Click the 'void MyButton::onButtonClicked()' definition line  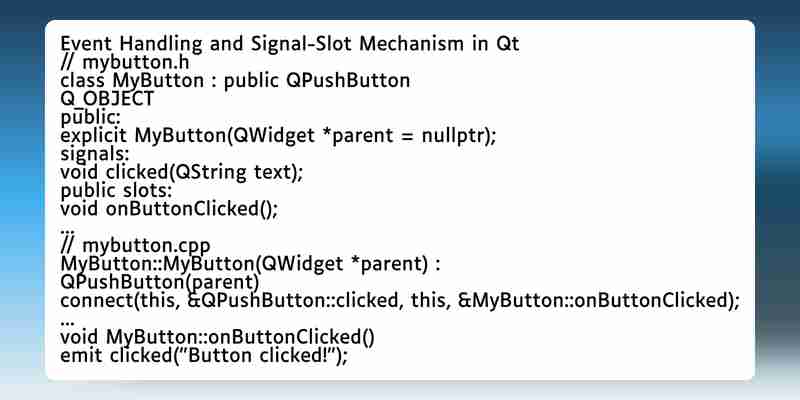(x=217, y=337)
